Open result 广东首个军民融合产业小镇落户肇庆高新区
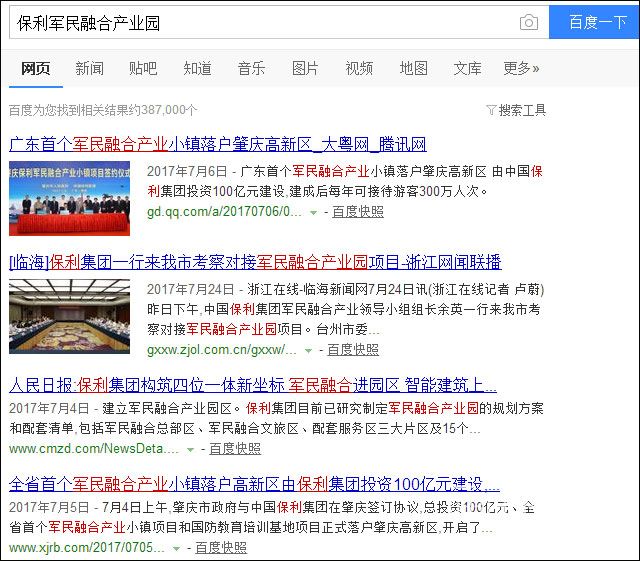 tap(218, 144)
